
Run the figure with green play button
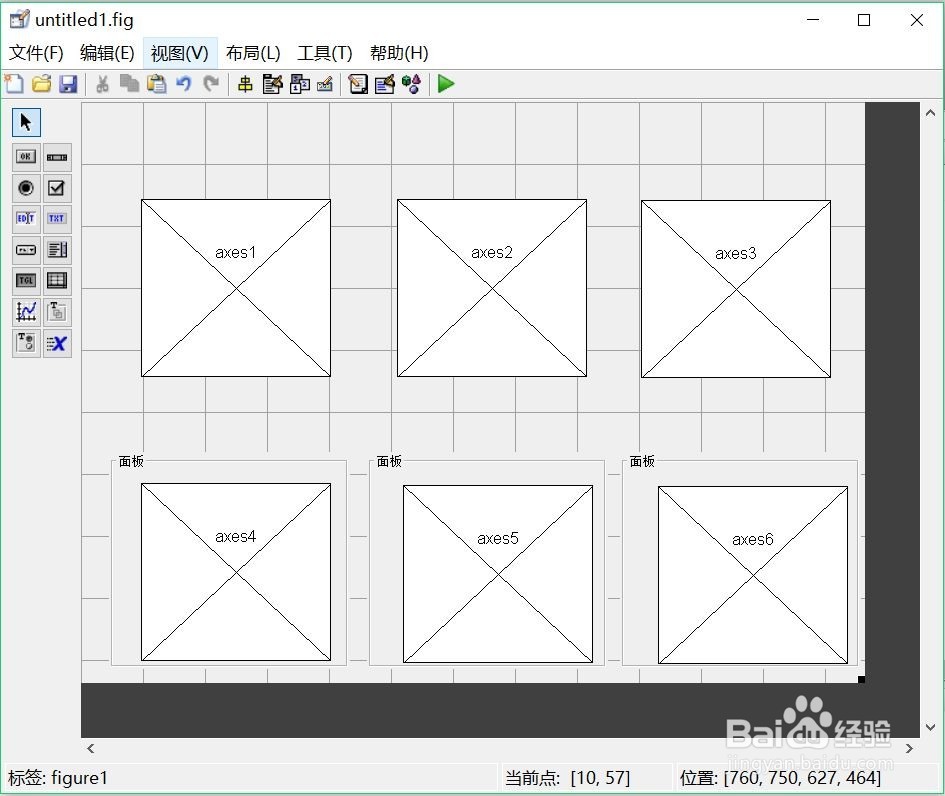coord(446,84)
